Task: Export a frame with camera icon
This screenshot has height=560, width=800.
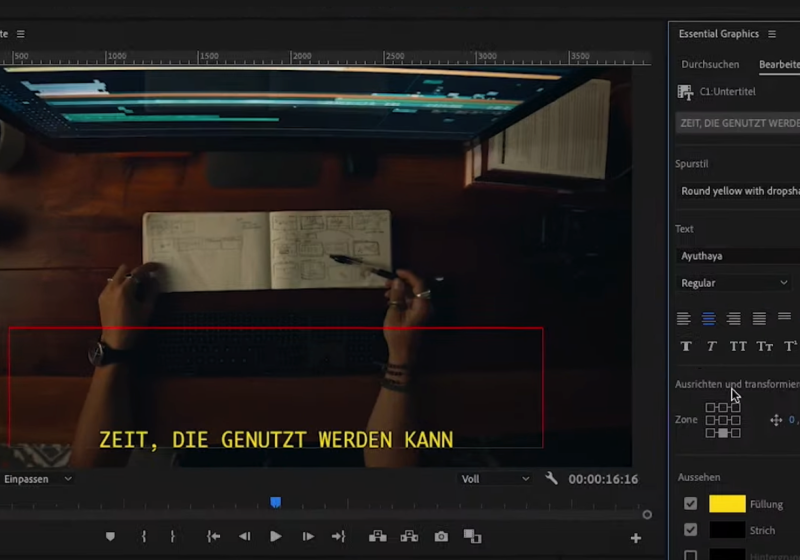Action: 441,537
